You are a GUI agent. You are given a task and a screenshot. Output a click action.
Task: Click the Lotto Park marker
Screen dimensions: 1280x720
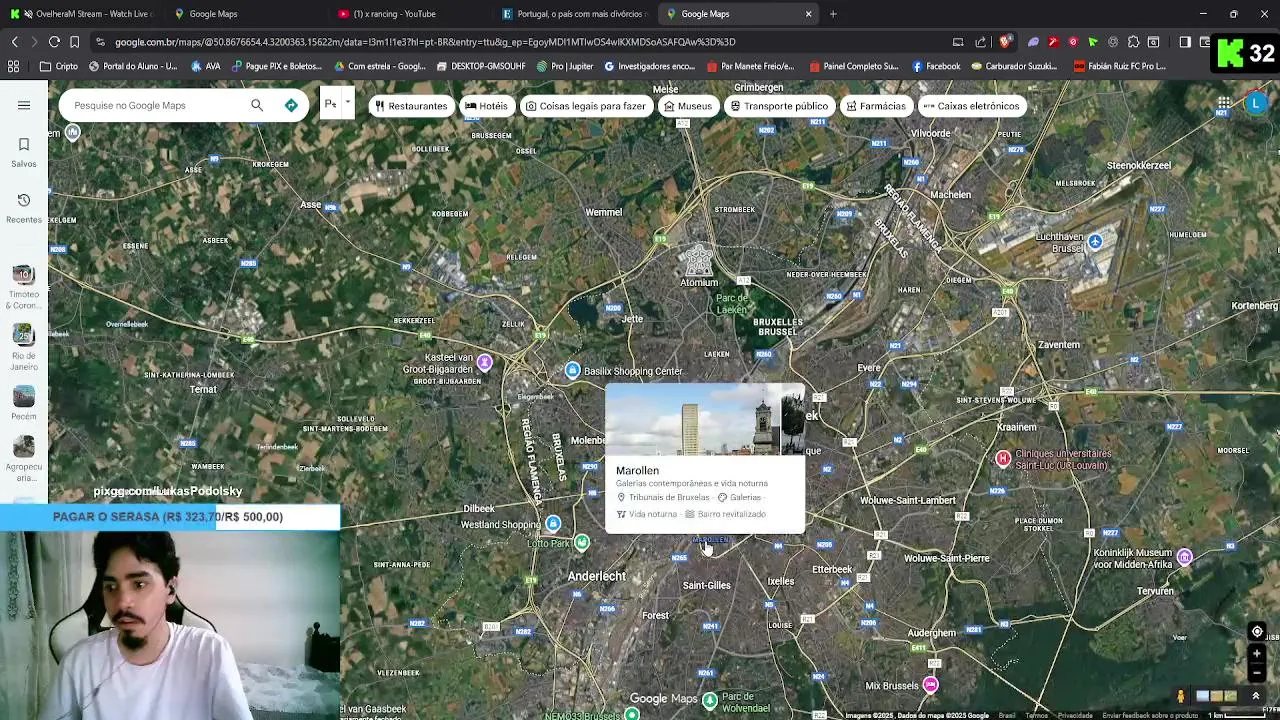coord(582,542)
